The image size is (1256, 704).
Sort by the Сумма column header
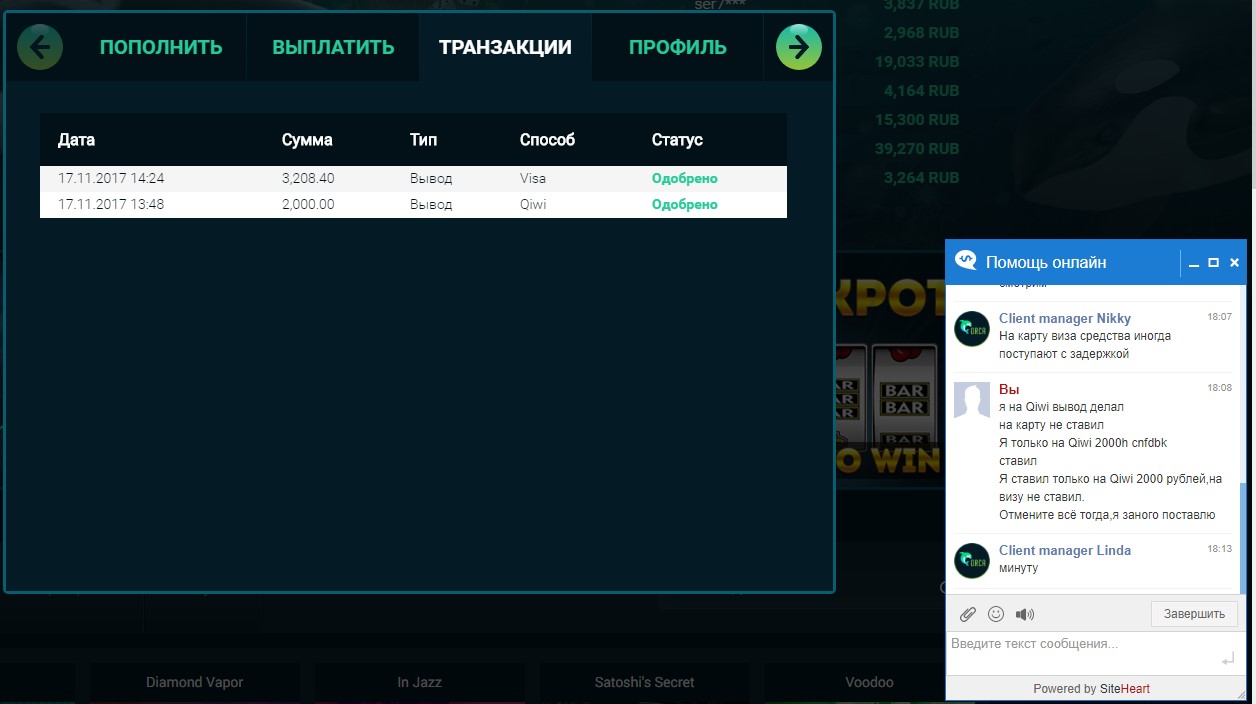tap(307, 140)
